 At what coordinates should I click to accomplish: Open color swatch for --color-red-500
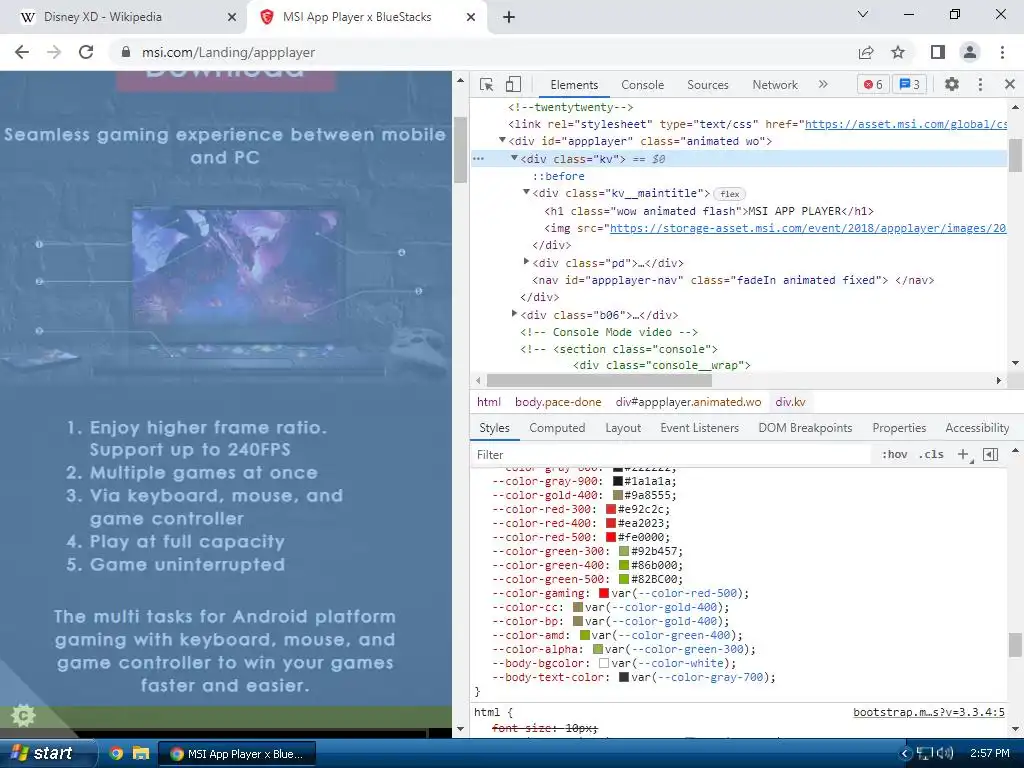coord(611,537)
